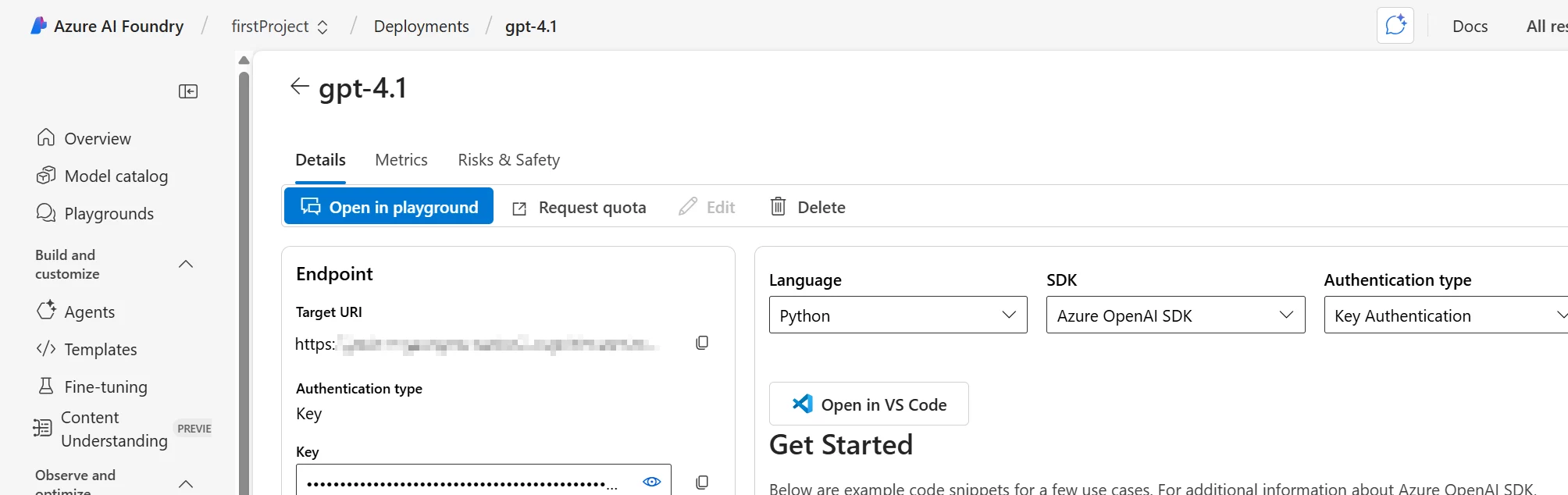This screenshot has height=495, width=1568.
Task: Collapse the left navigation sidebar icon
Action: 188,91
